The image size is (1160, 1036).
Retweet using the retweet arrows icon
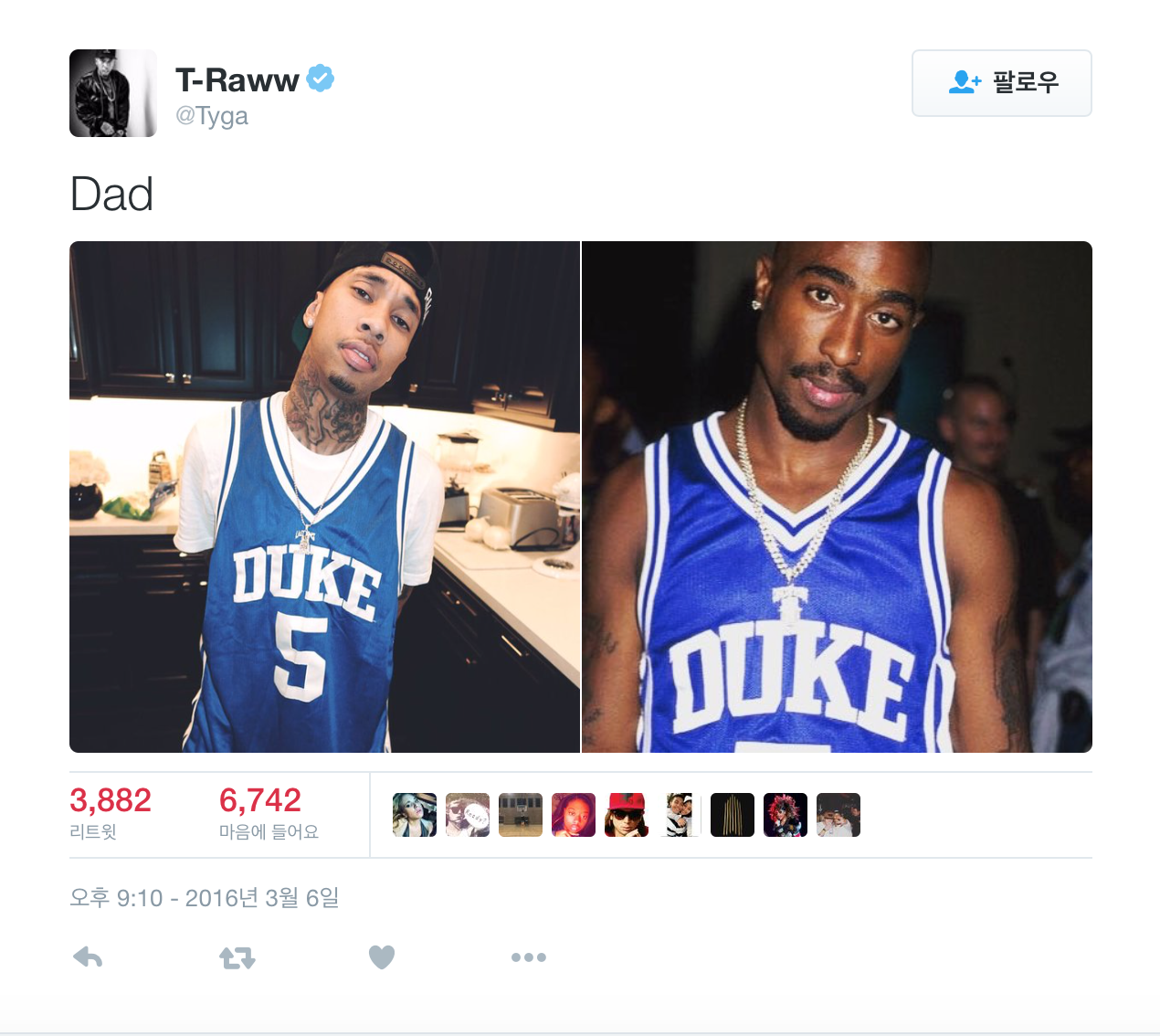[x=237, y=957]
